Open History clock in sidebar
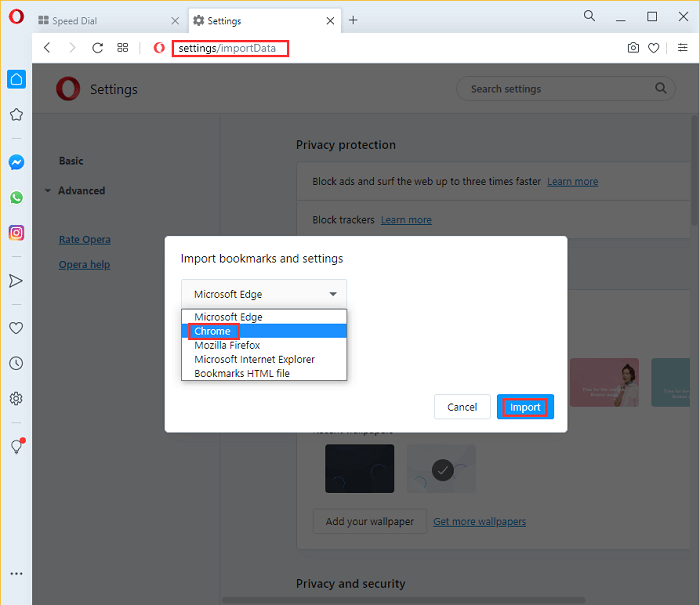 coord(16,363)
